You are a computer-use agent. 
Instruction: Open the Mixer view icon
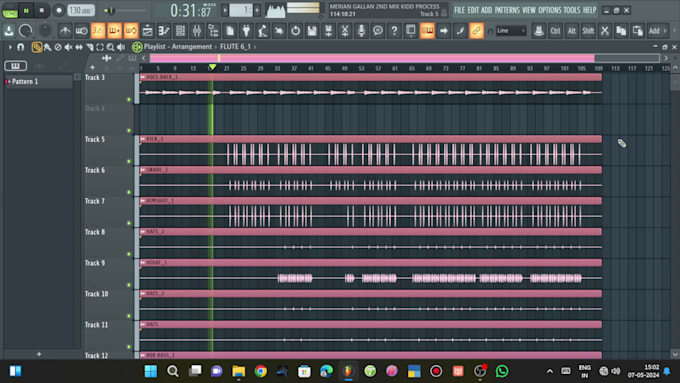point(197,31)
